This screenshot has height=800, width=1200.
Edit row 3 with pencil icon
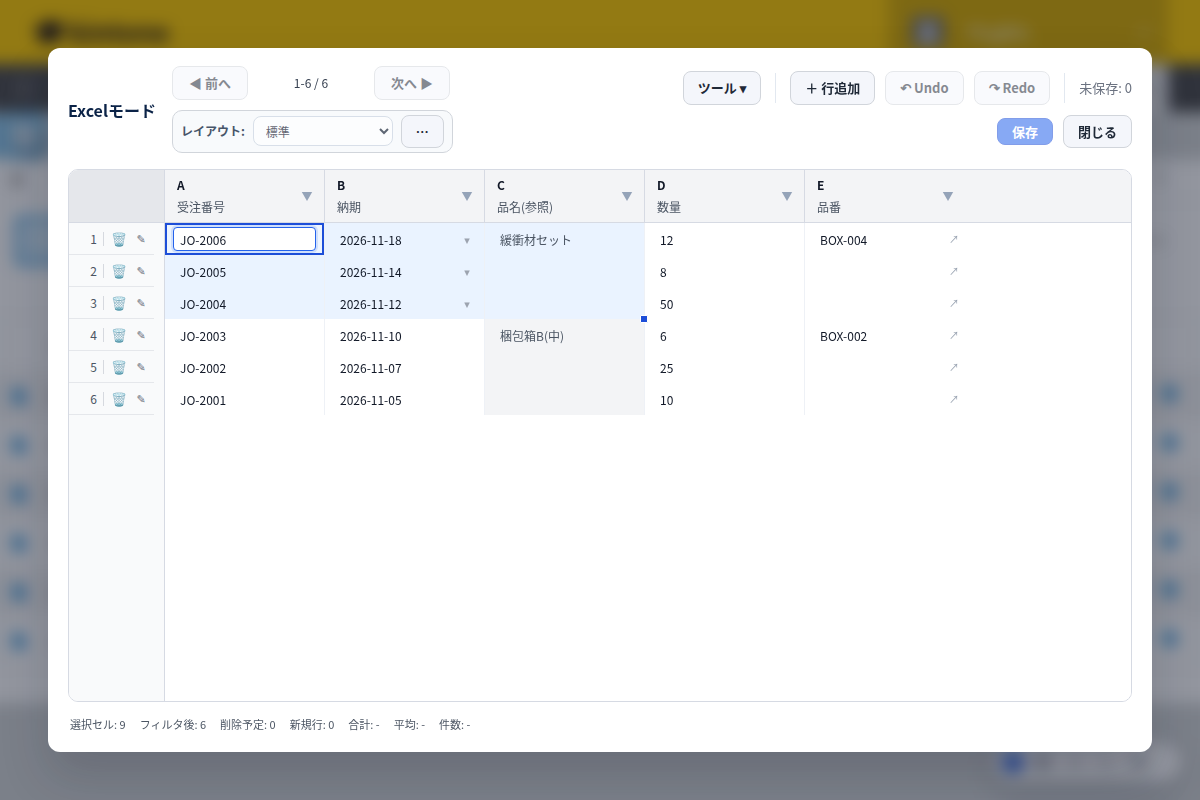click(141, 304)
